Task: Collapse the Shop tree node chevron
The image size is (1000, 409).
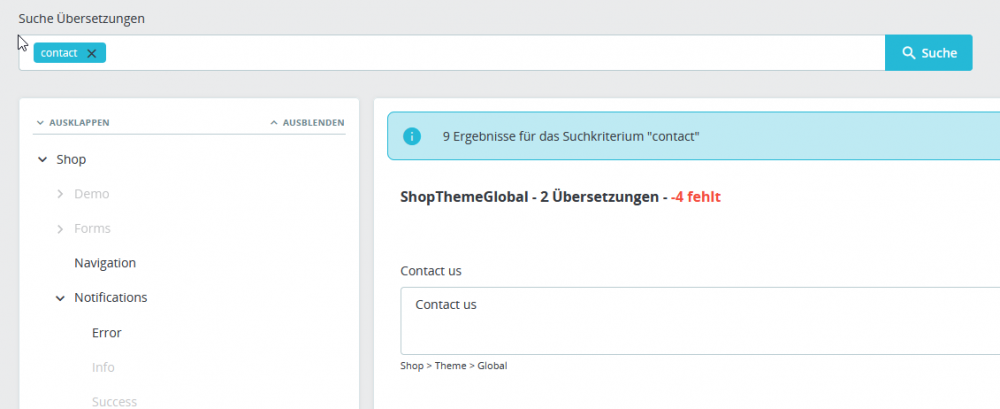Action: pyautogui.click(x=42, y=159)
